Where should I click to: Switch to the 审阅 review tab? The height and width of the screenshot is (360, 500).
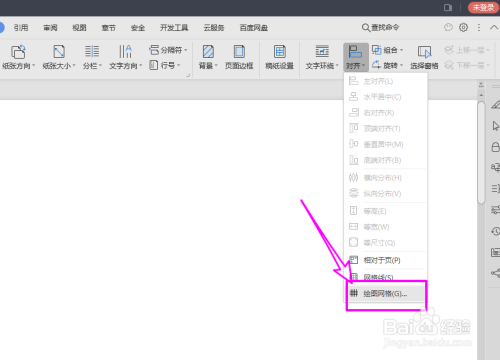coord(50,28)
